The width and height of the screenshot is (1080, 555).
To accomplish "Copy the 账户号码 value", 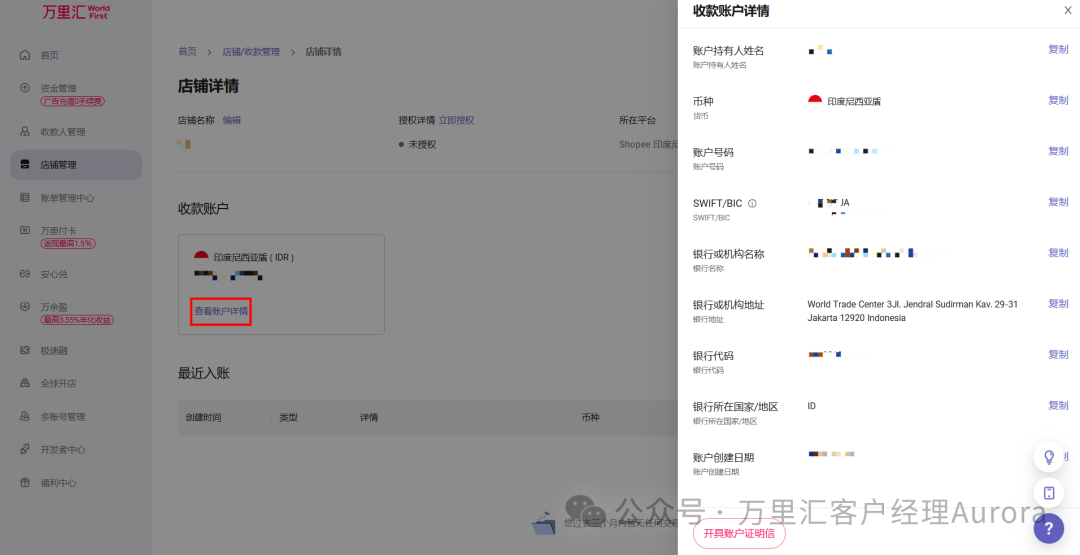I will [1058, 151].
